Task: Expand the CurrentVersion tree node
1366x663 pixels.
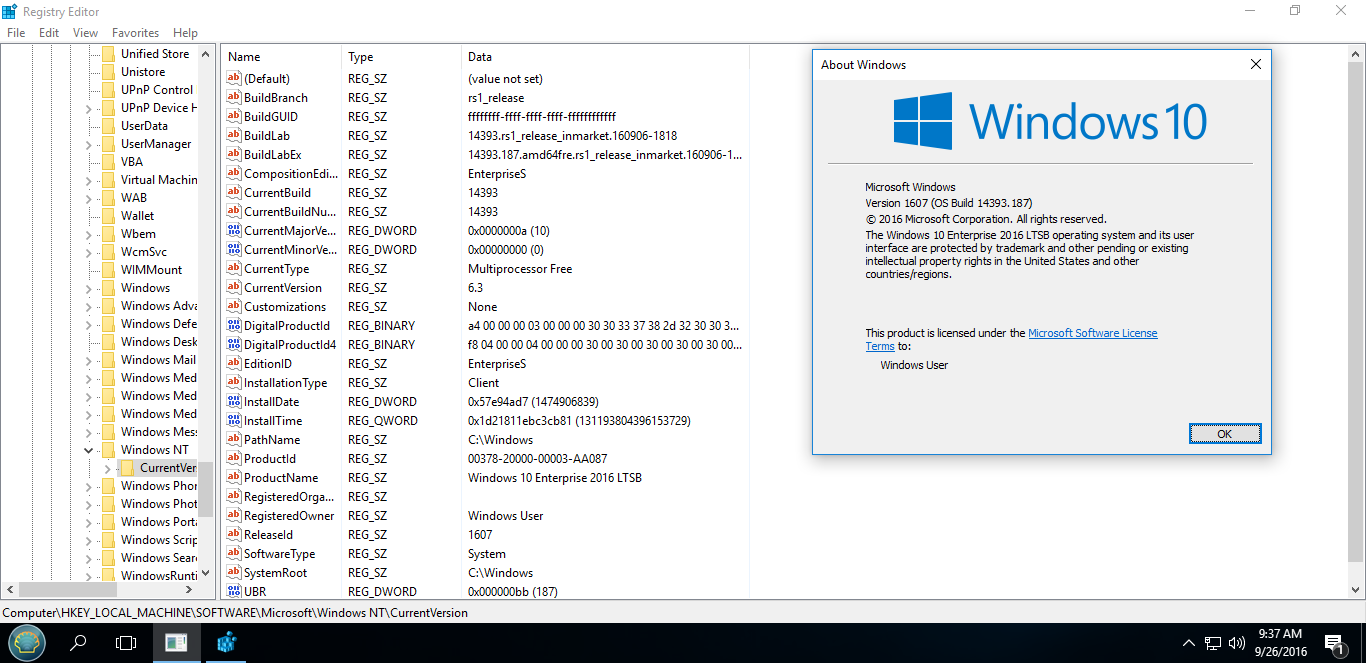Action: coord(107,468)
